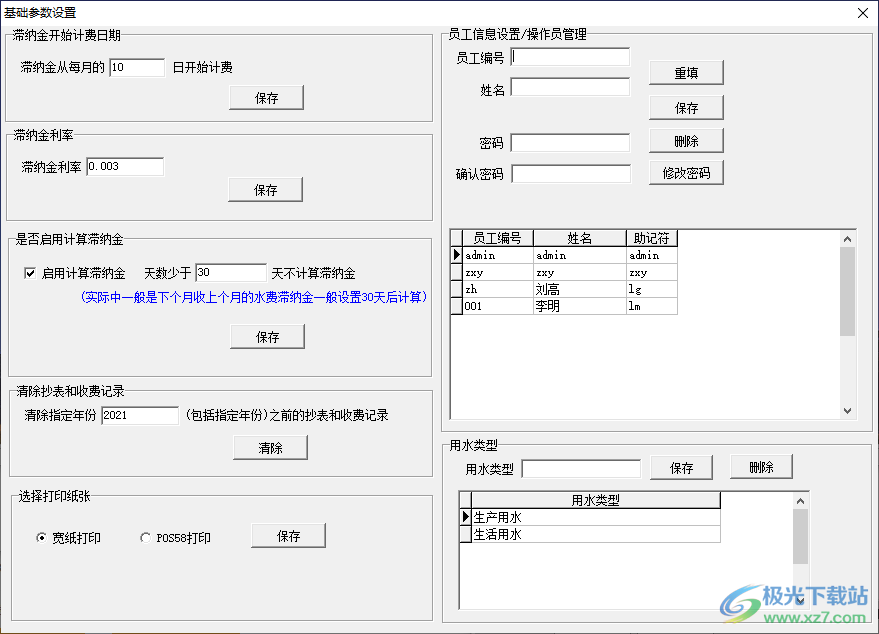Save a new 用水类型 water use type
The width and height of the screenshot is (879, 634).
pos(681,467)
